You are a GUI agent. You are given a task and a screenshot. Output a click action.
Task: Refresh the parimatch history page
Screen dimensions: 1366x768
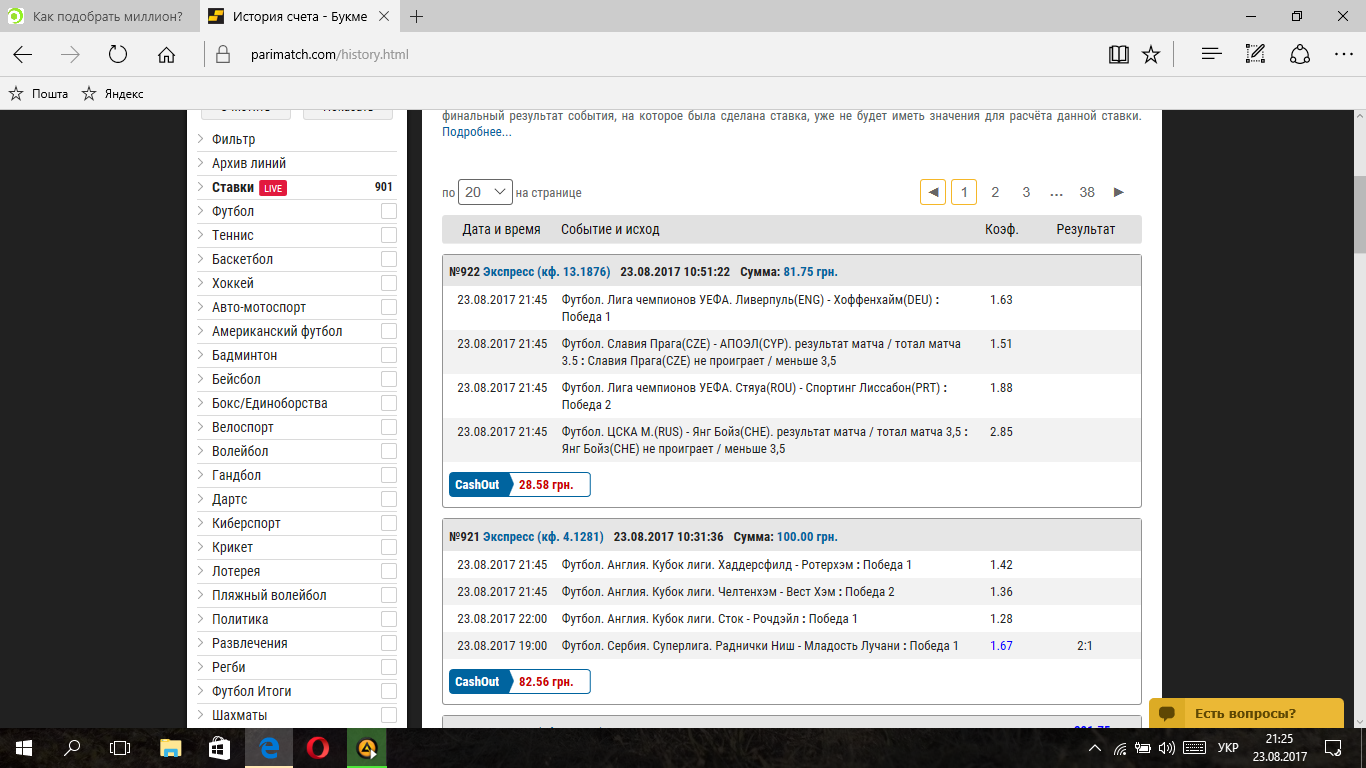pyautogui.click(x=118, y=55)
